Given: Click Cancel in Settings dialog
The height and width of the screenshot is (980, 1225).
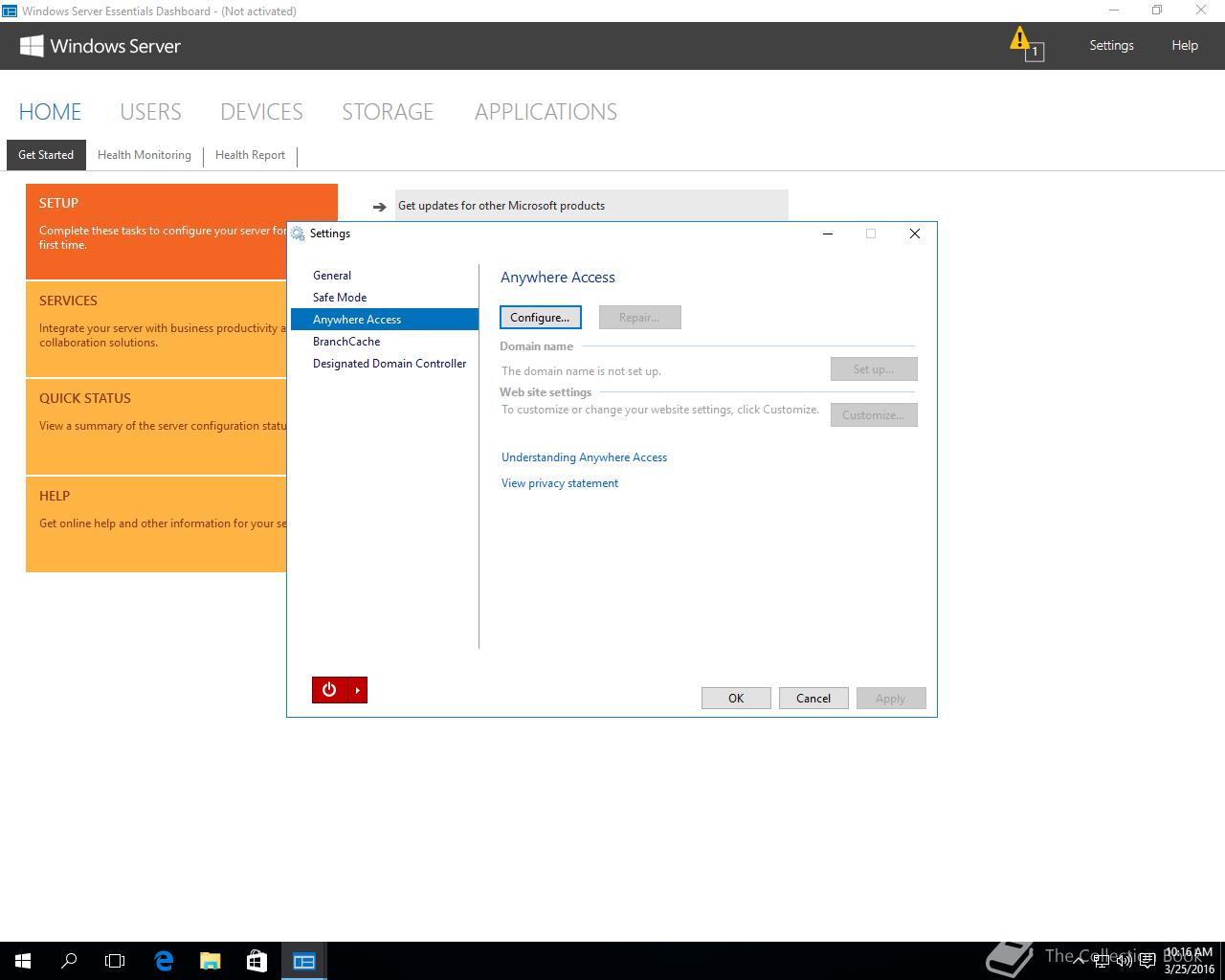Looking at the screenshot, I should [813, 699].
